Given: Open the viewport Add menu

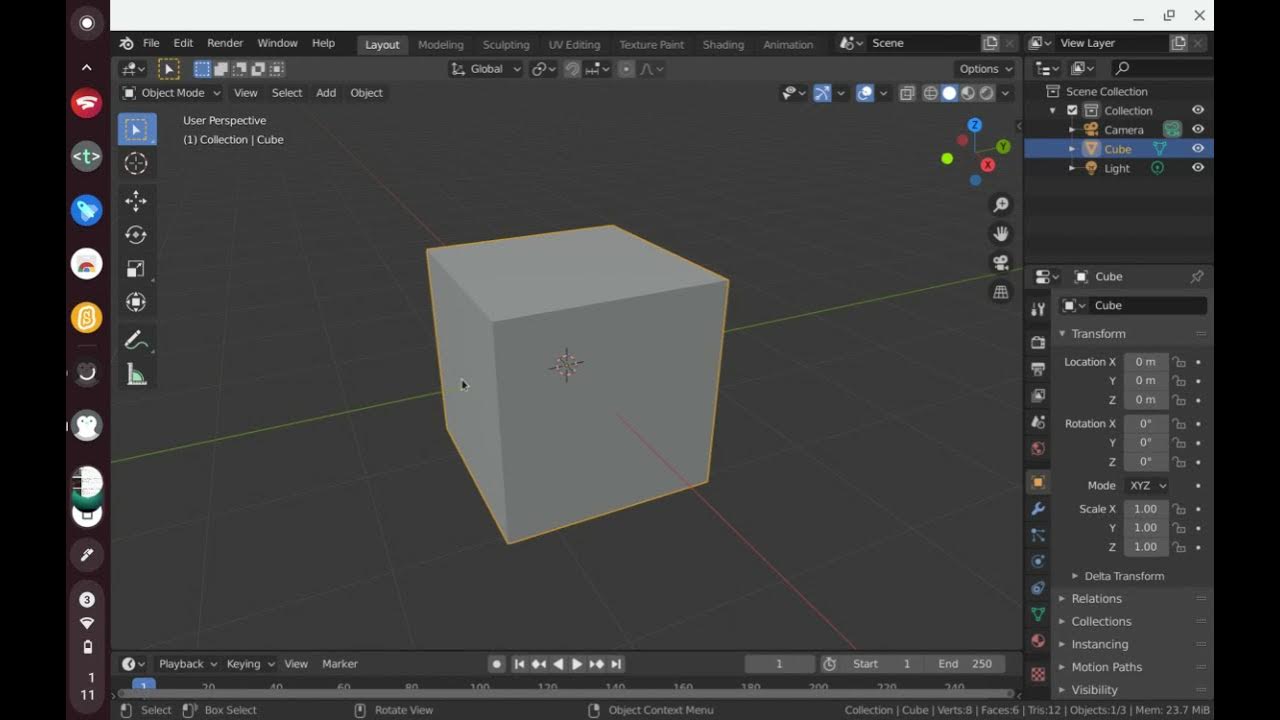Looking at the screenshot, I should point(326,93).
